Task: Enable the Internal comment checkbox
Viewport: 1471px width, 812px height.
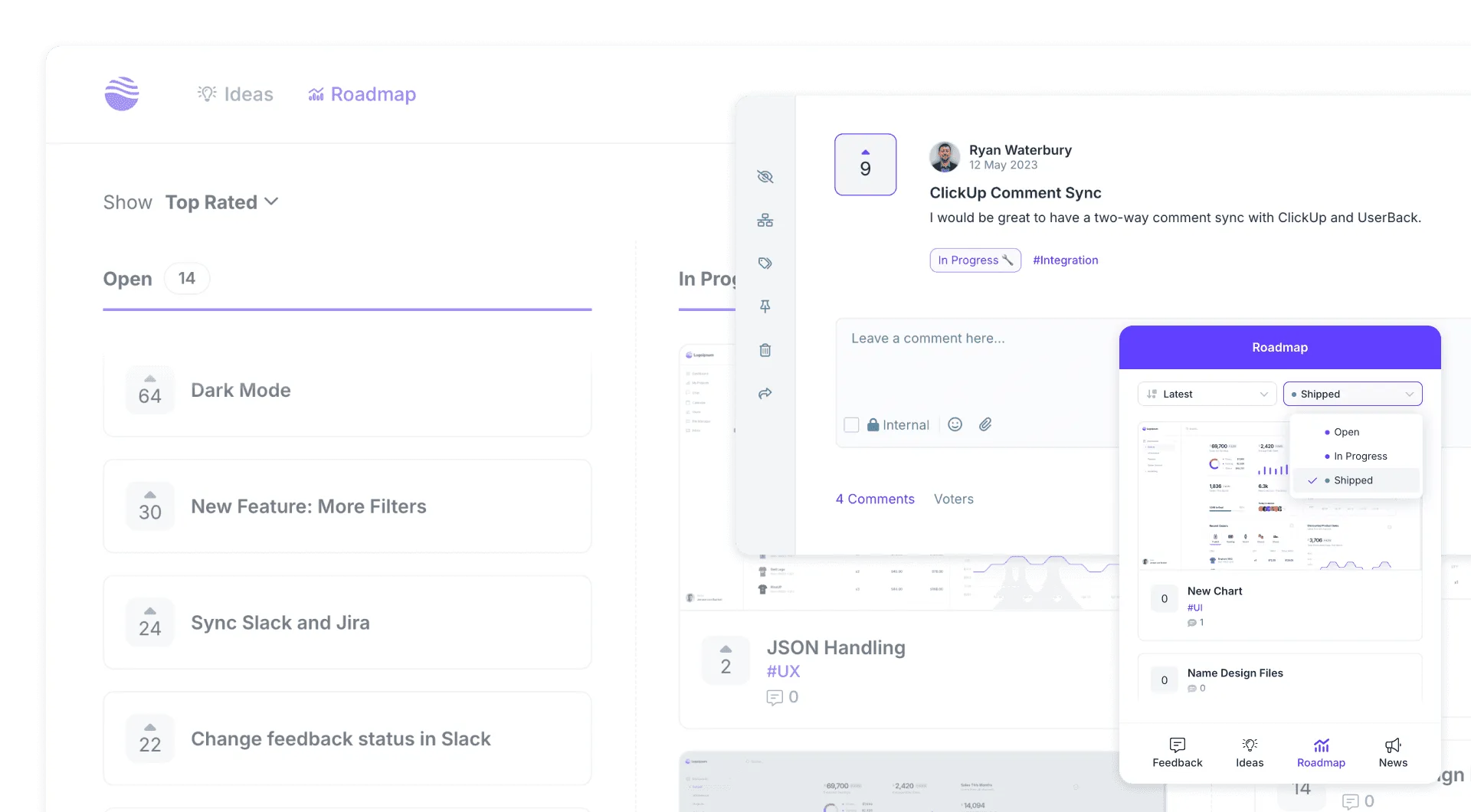Action: pyautogui.click(x=851, y=424)
